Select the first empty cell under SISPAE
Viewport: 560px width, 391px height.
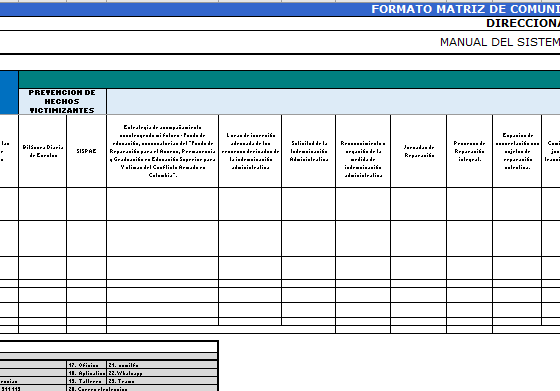86,204
